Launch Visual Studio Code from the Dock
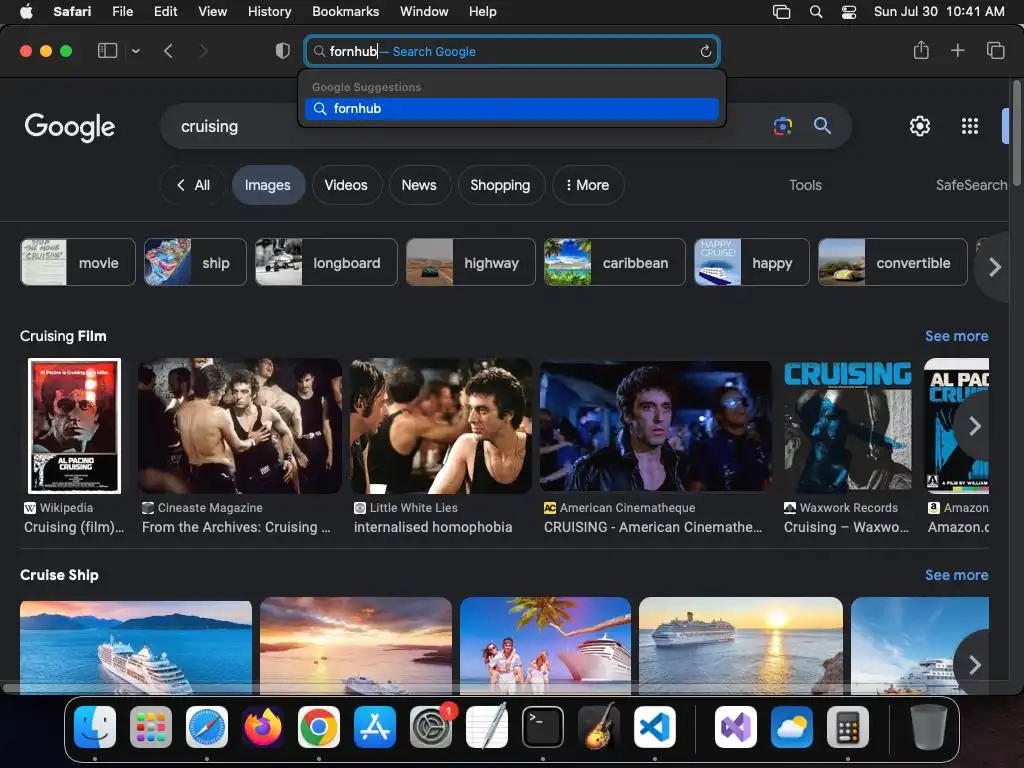This screenshot has width=1024, height=768. pos(655,727)
